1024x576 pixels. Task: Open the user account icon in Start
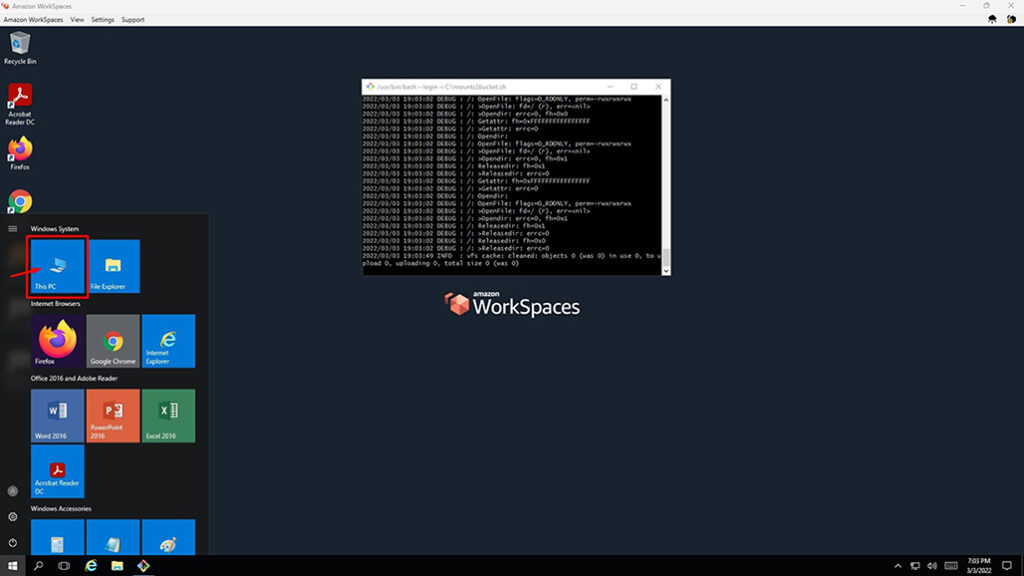coord(12,491)
